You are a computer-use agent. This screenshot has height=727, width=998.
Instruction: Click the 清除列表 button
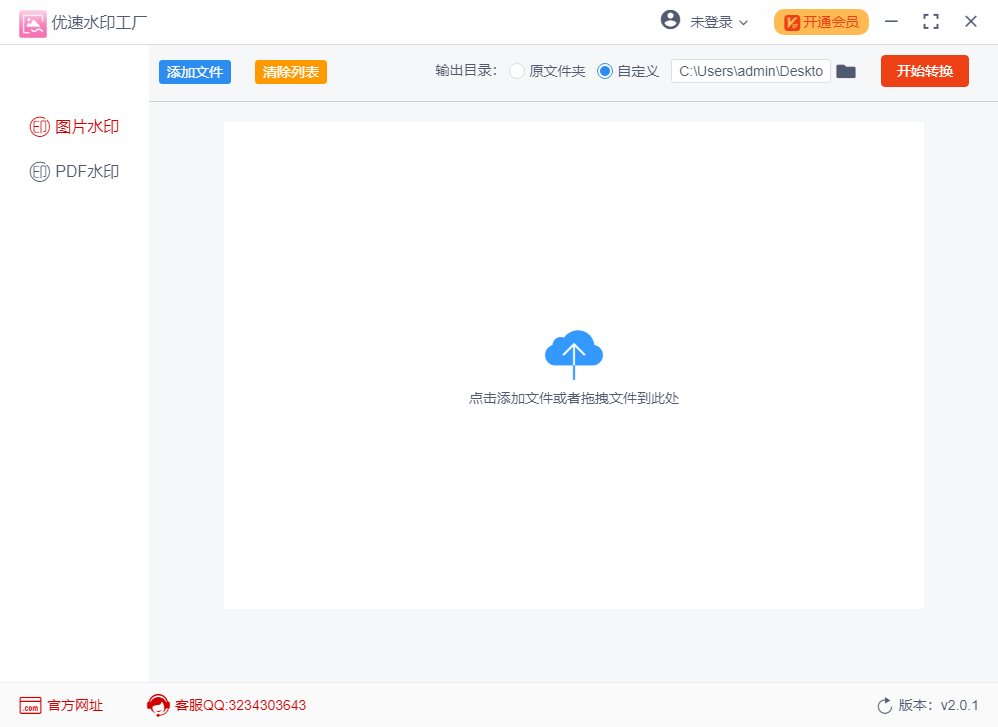(x=290, y=71)
